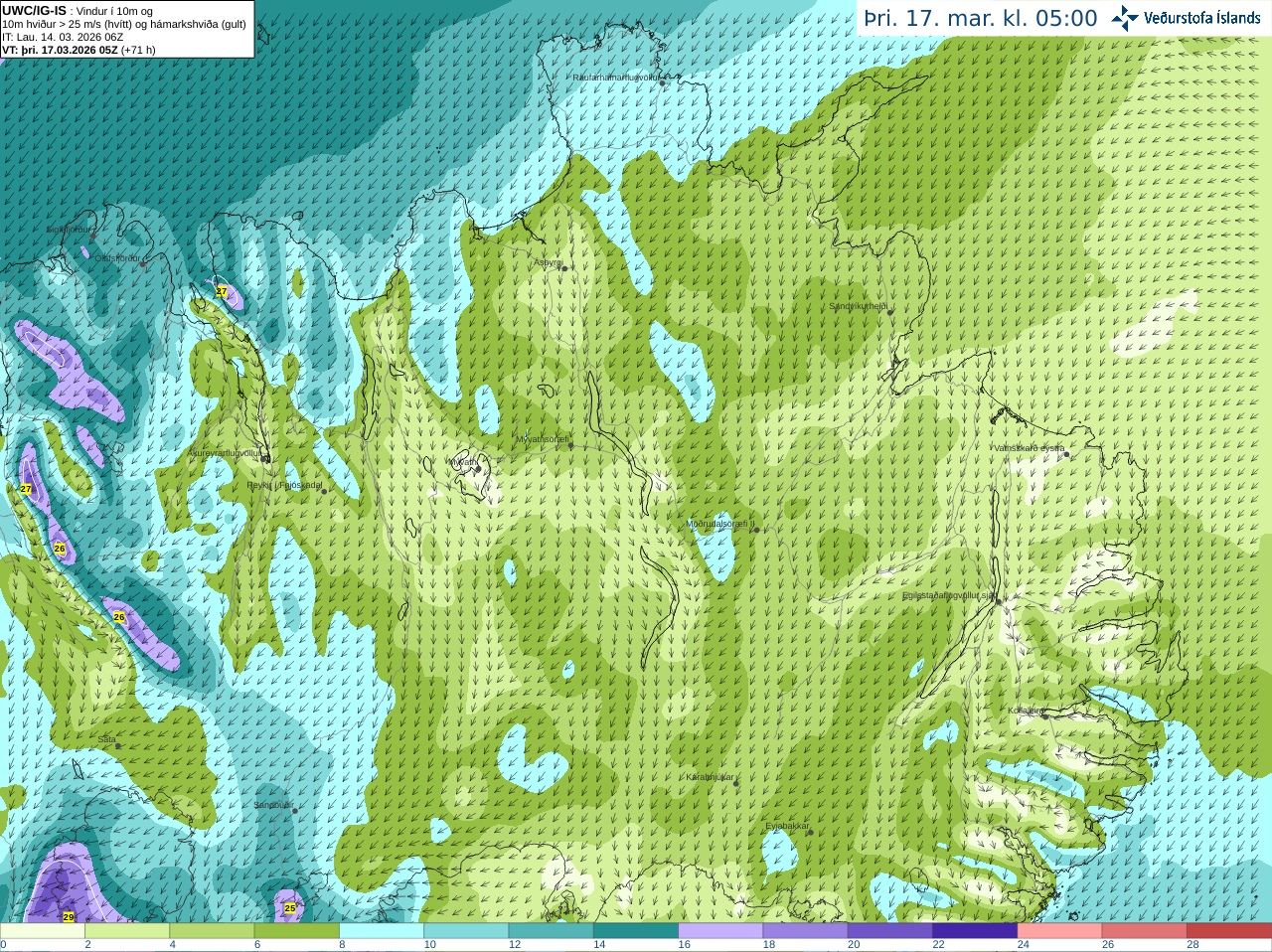Select the 24–26 m/s legend color
Image resolution: width=1272 pixels, height=952 pixels.
click(x=1058, y=931)
